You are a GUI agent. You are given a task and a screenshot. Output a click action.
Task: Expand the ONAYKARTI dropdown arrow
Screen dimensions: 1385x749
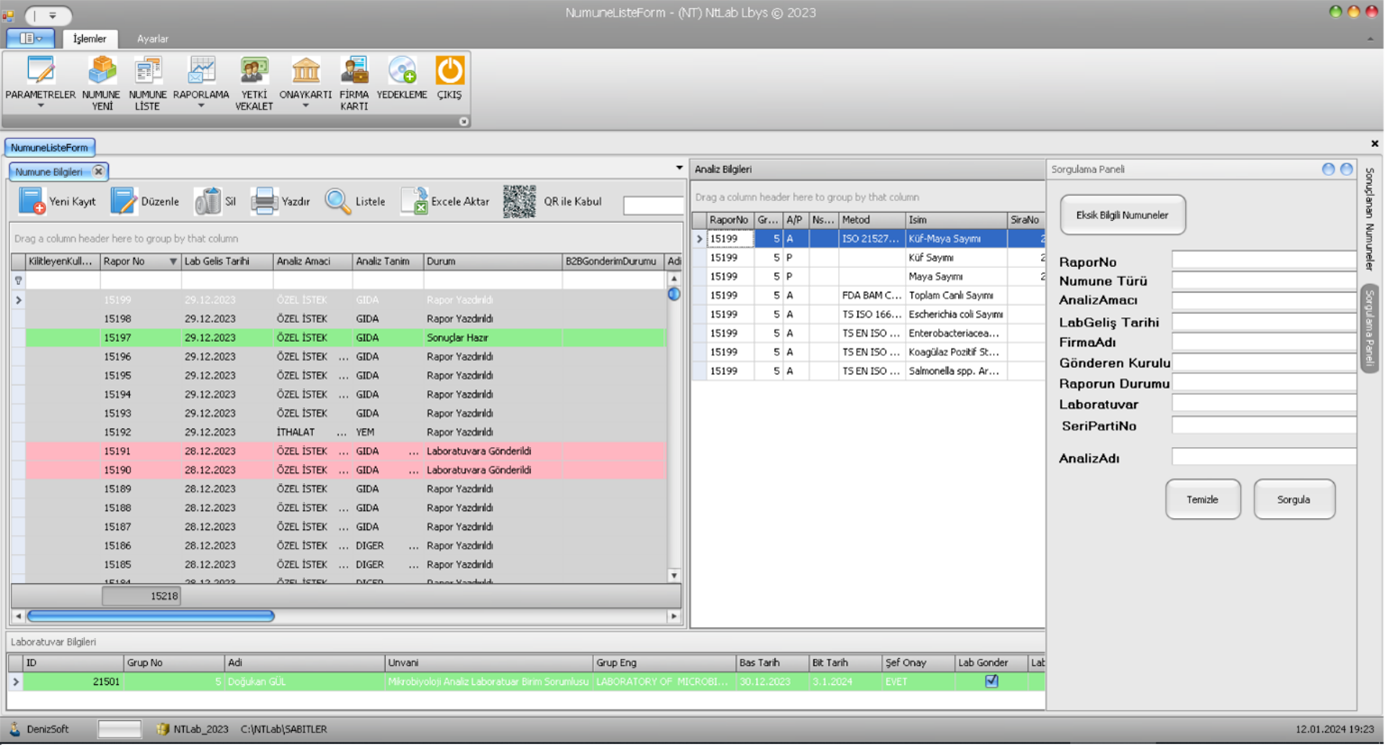click(x=305, y=106)
